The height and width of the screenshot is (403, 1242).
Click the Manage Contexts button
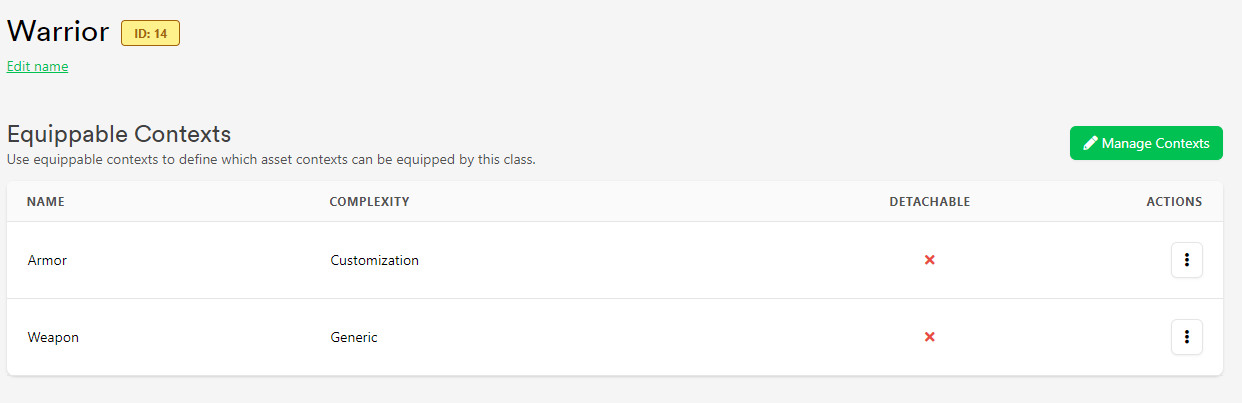1146,143
